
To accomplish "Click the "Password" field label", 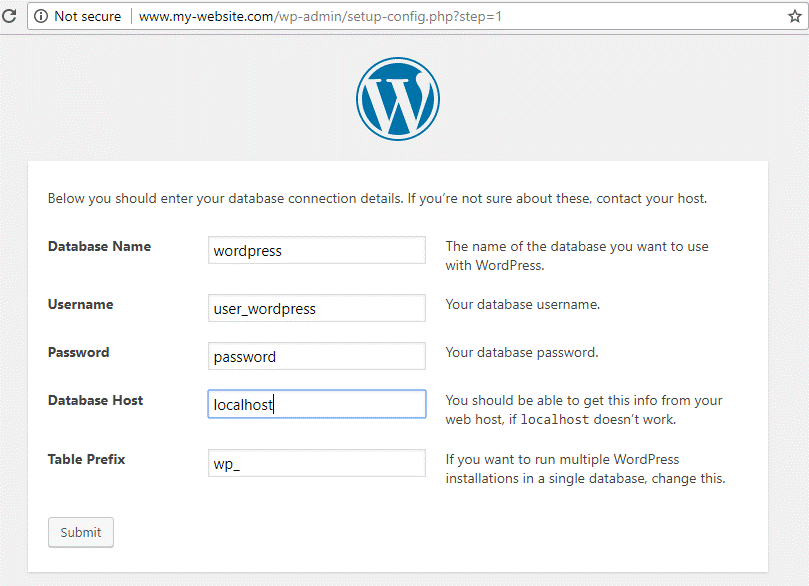I will pos(78,352).
